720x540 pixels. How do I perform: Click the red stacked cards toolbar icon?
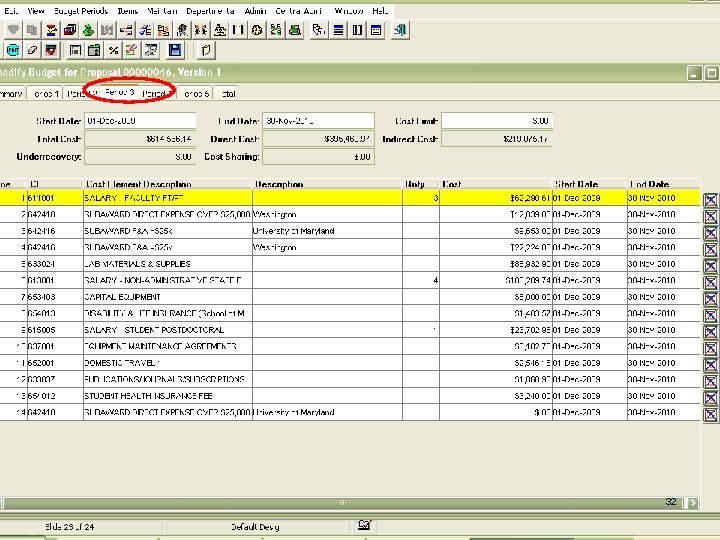point(70,30)
